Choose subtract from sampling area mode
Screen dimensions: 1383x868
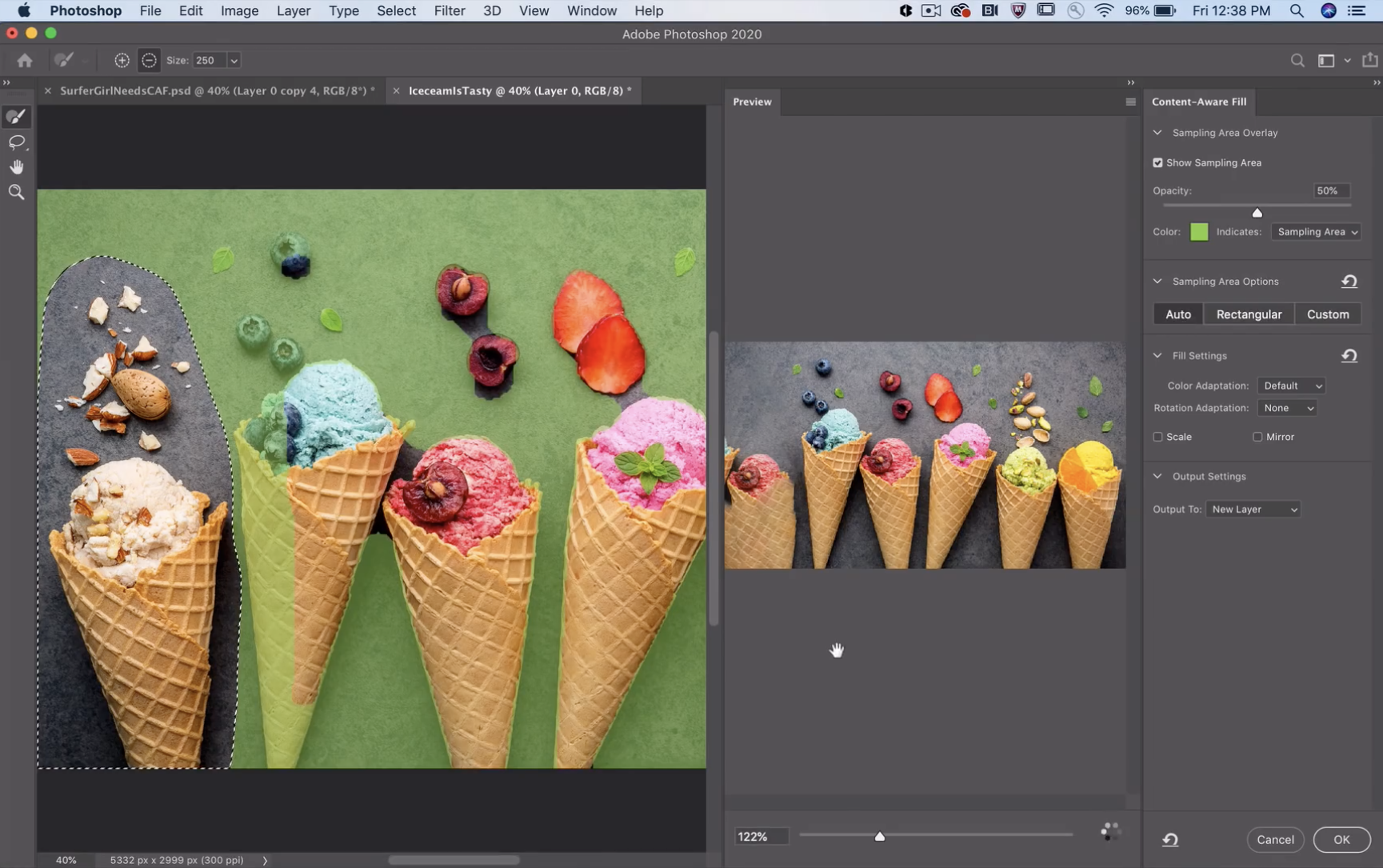[x=149, y=60]
